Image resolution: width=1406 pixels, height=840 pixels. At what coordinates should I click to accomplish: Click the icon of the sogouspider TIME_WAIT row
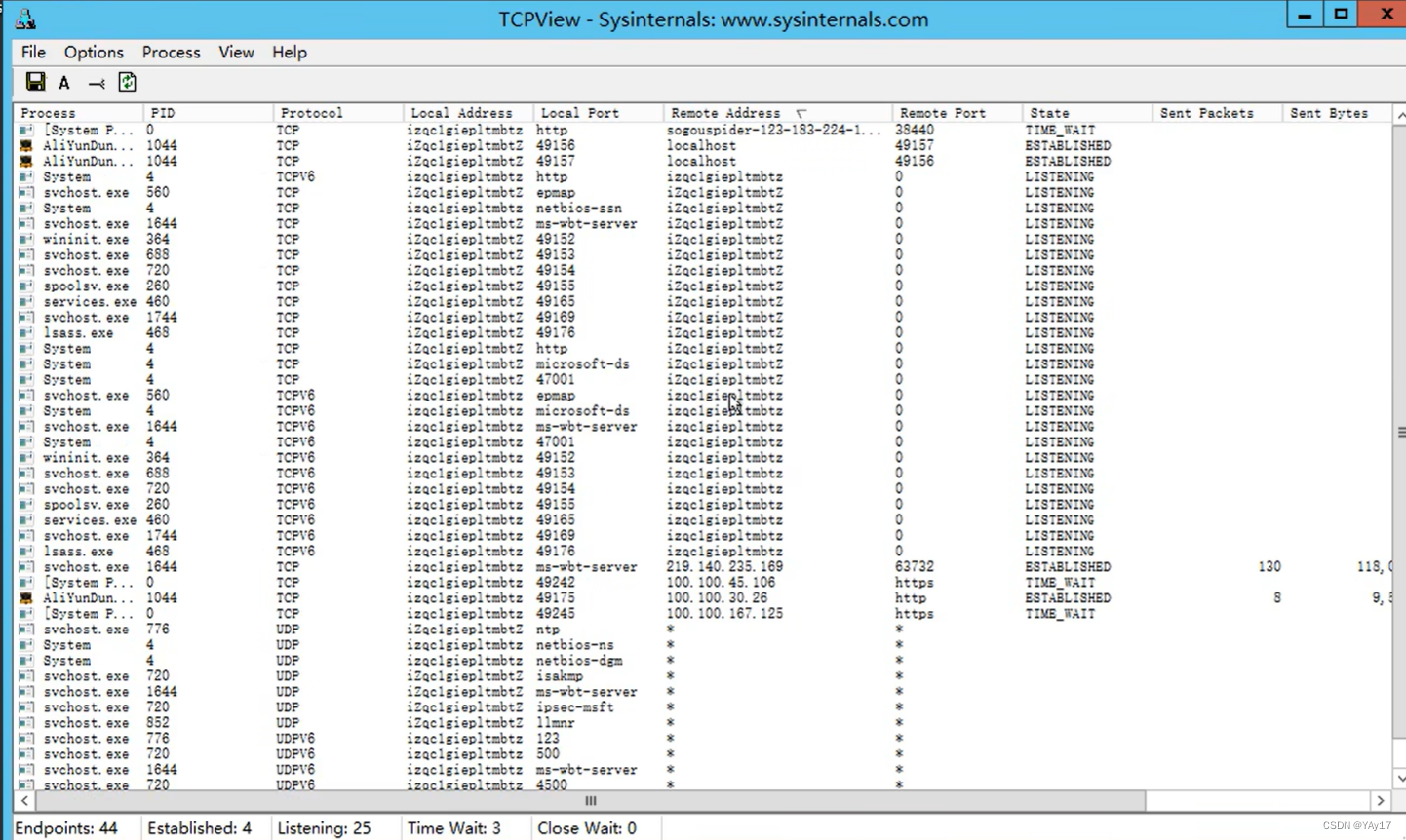[x=26, y=131]
